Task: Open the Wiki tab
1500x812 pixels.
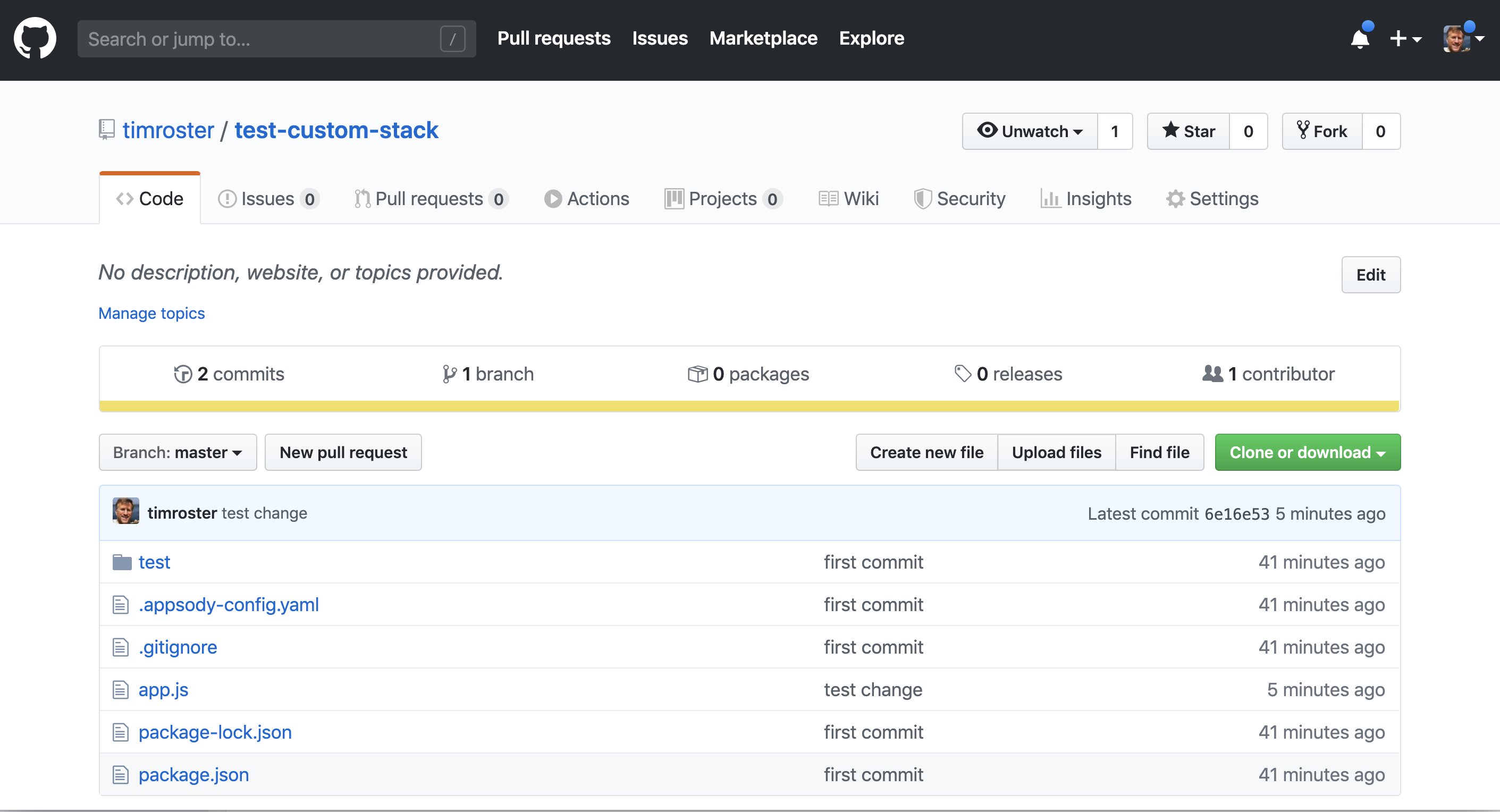Action: click(849, 199)
